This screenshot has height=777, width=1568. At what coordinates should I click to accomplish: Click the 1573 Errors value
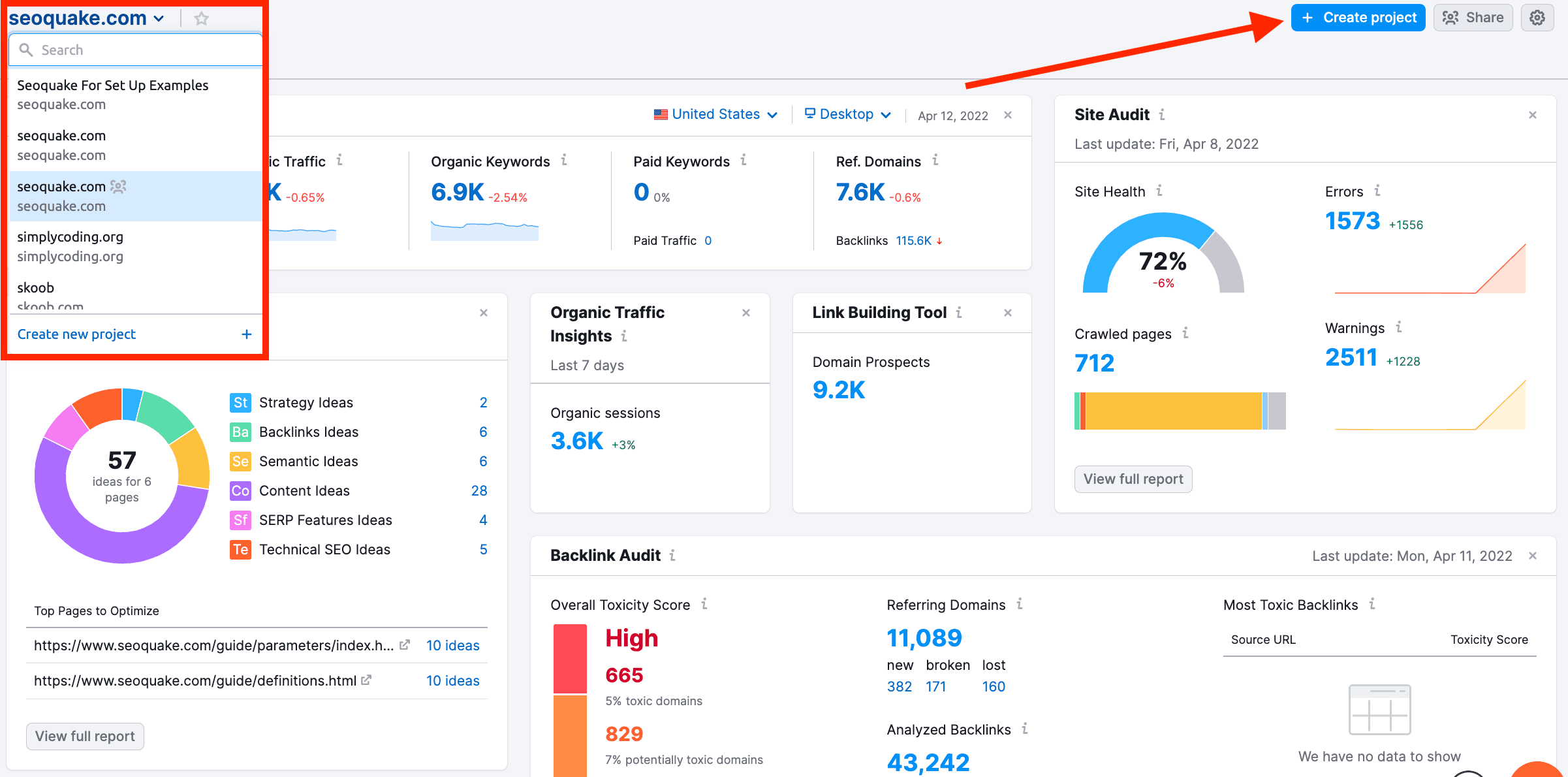[x=1353, y=221]
